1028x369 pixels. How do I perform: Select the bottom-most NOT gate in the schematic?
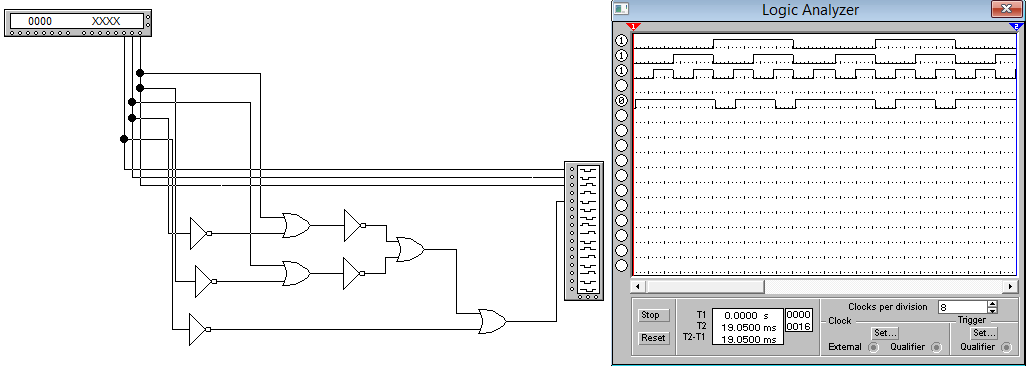pos(200,329)
